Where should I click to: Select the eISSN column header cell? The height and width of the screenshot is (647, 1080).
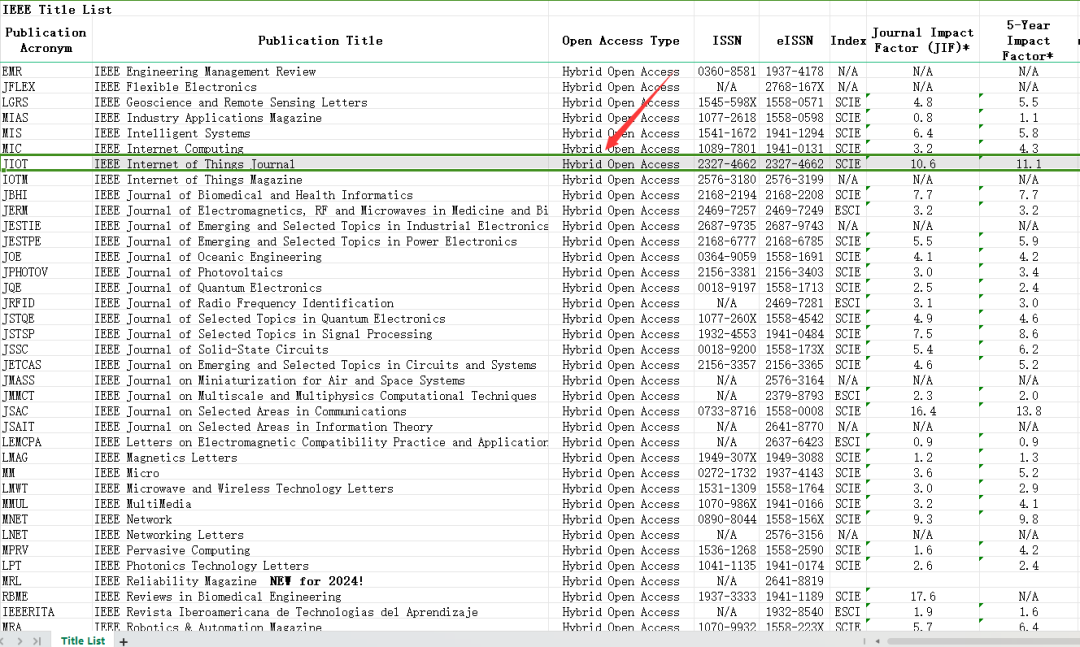[795, 40]
